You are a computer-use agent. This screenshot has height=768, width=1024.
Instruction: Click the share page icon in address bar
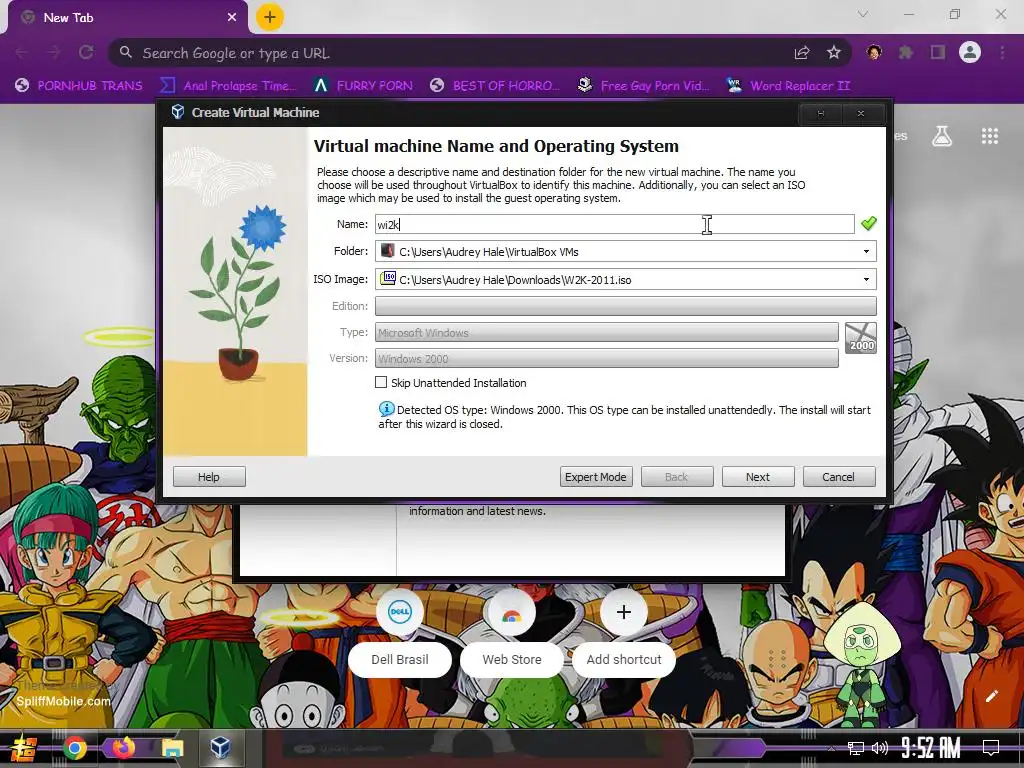(x=802, y=53)
